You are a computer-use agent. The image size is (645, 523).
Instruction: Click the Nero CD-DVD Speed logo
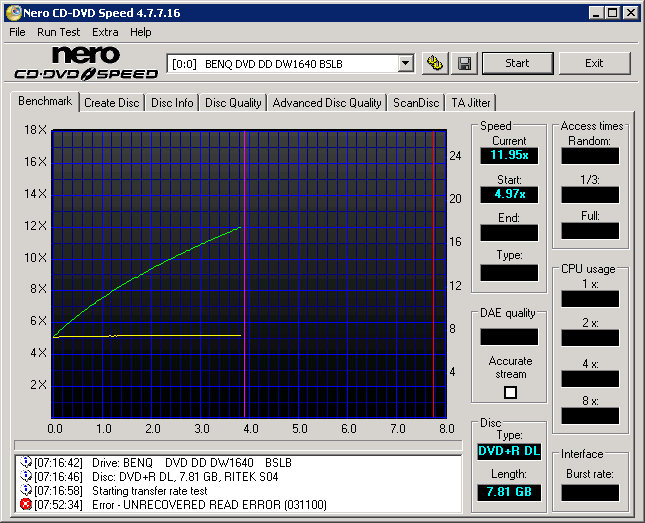[x=85, y=63]
